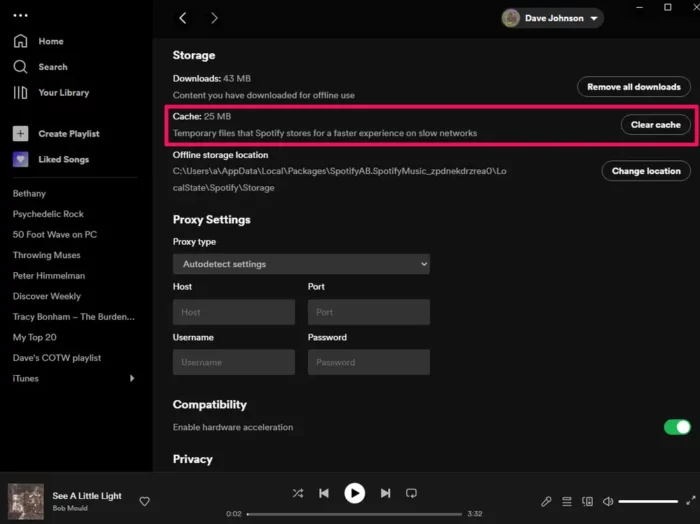Maximize the Spotify window
This screenshot has width=700, height=524.
(668, 7)
